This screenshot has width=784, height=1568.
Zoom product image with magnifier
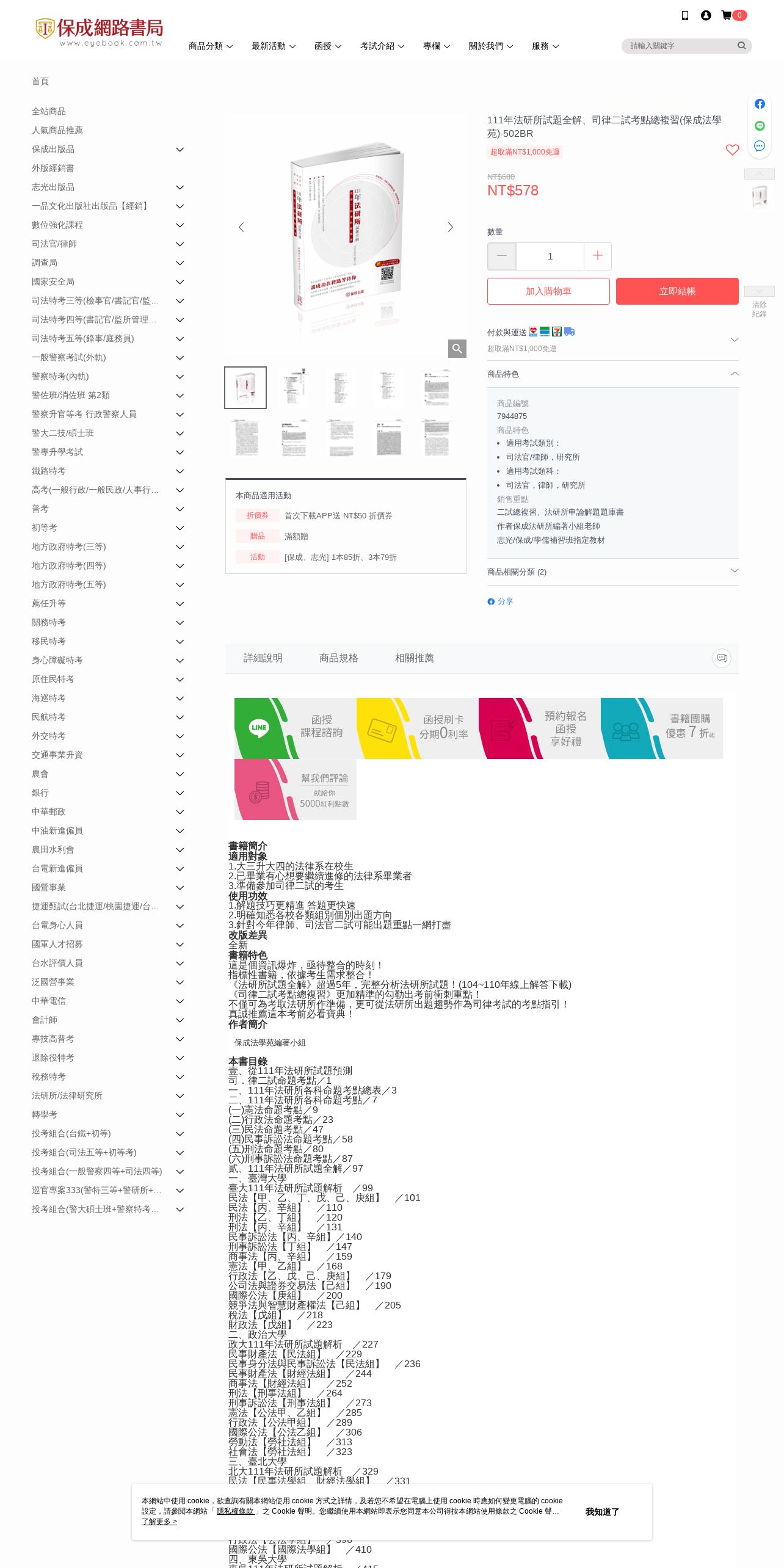click(x=457, y=349)
